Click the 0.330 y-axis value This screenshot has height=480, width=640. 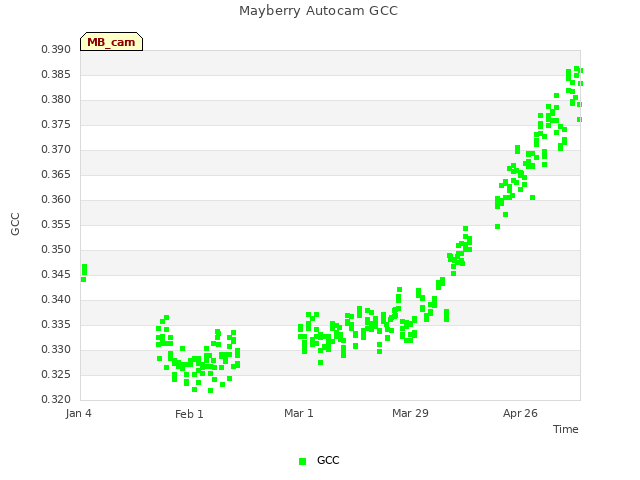56,349
